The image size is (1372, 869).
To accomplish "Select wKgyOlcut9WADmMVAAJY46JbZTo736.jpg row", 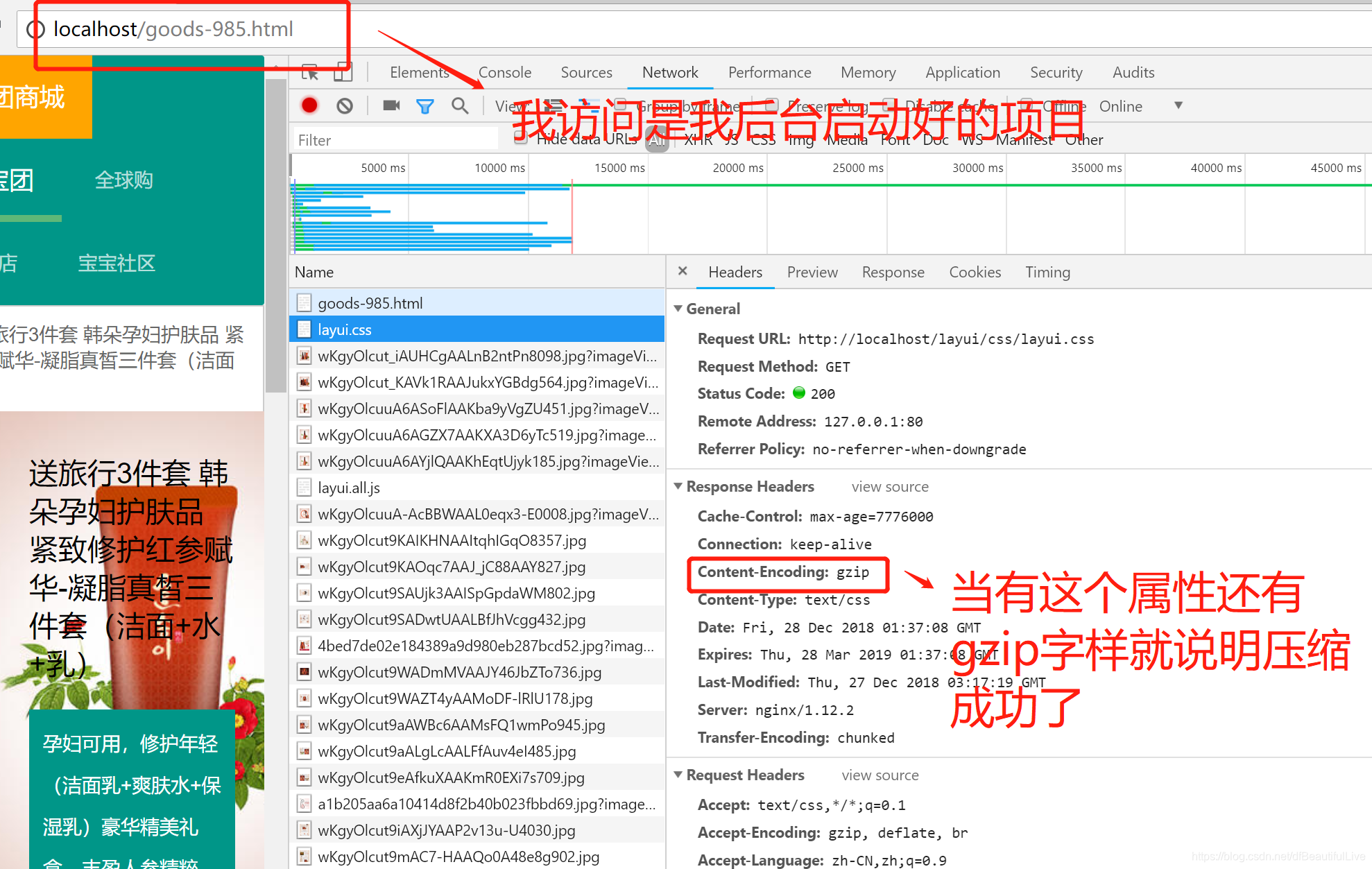I will pos(477,672).
